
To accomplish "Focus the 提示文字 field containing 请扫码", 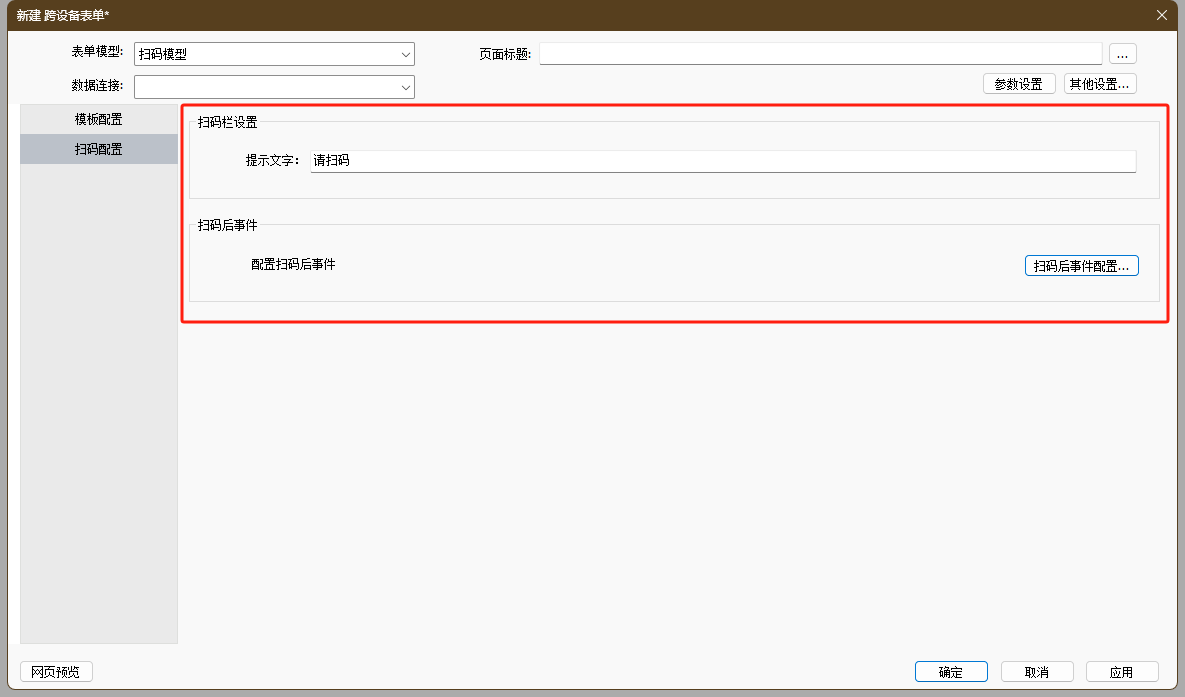I will click(722, 160).
